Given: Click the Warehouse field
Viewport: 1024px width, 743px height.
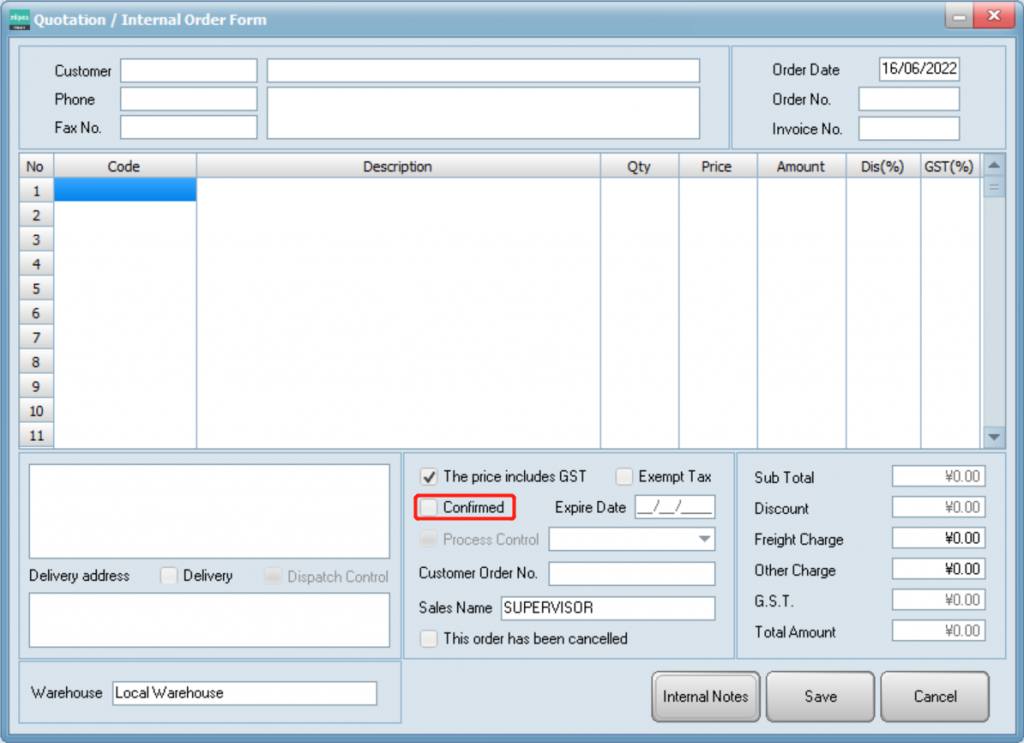Looking at the screenshot, I should [x=244, y=693].
